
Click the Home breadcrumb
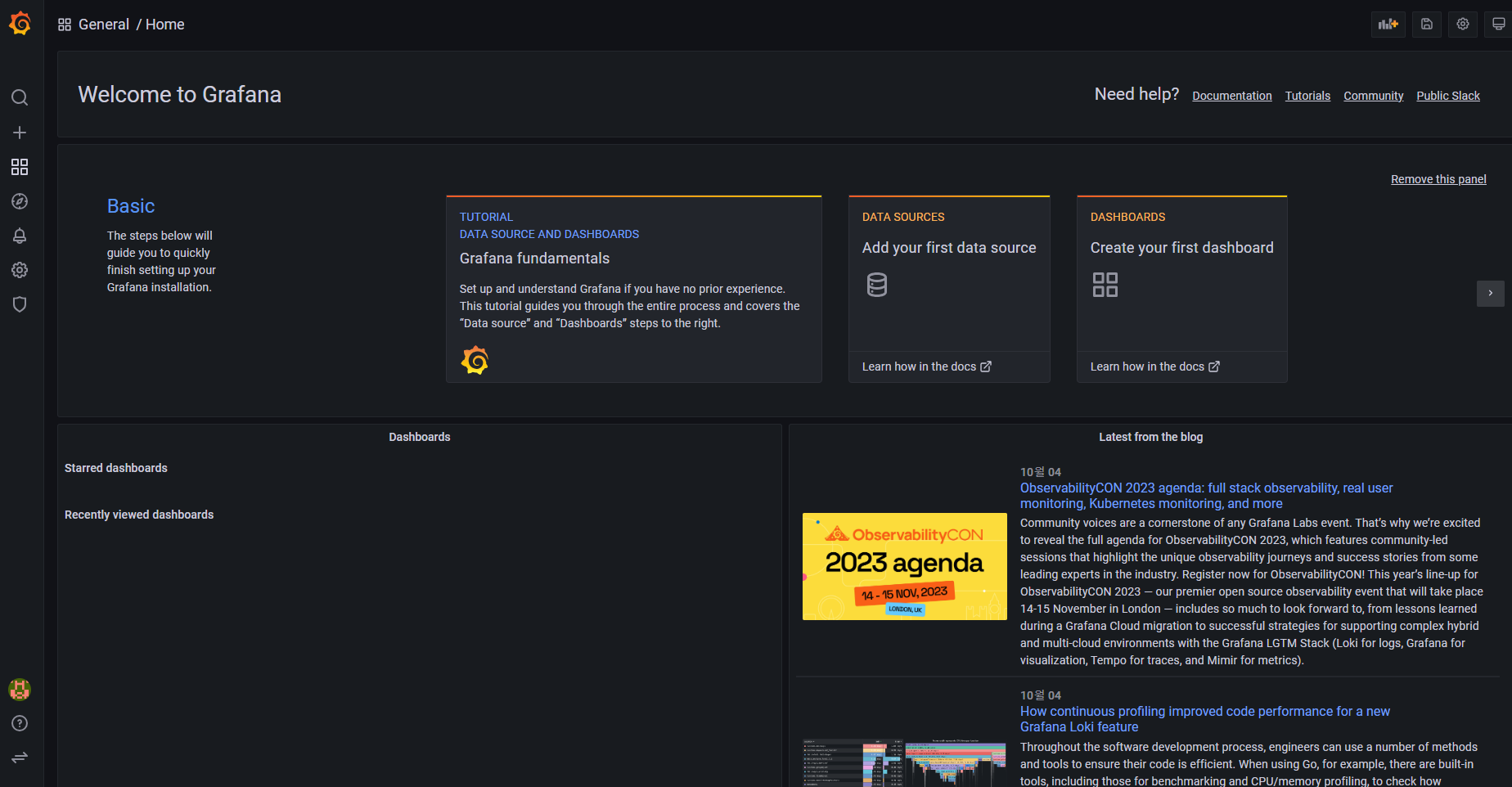pos(165,25)
